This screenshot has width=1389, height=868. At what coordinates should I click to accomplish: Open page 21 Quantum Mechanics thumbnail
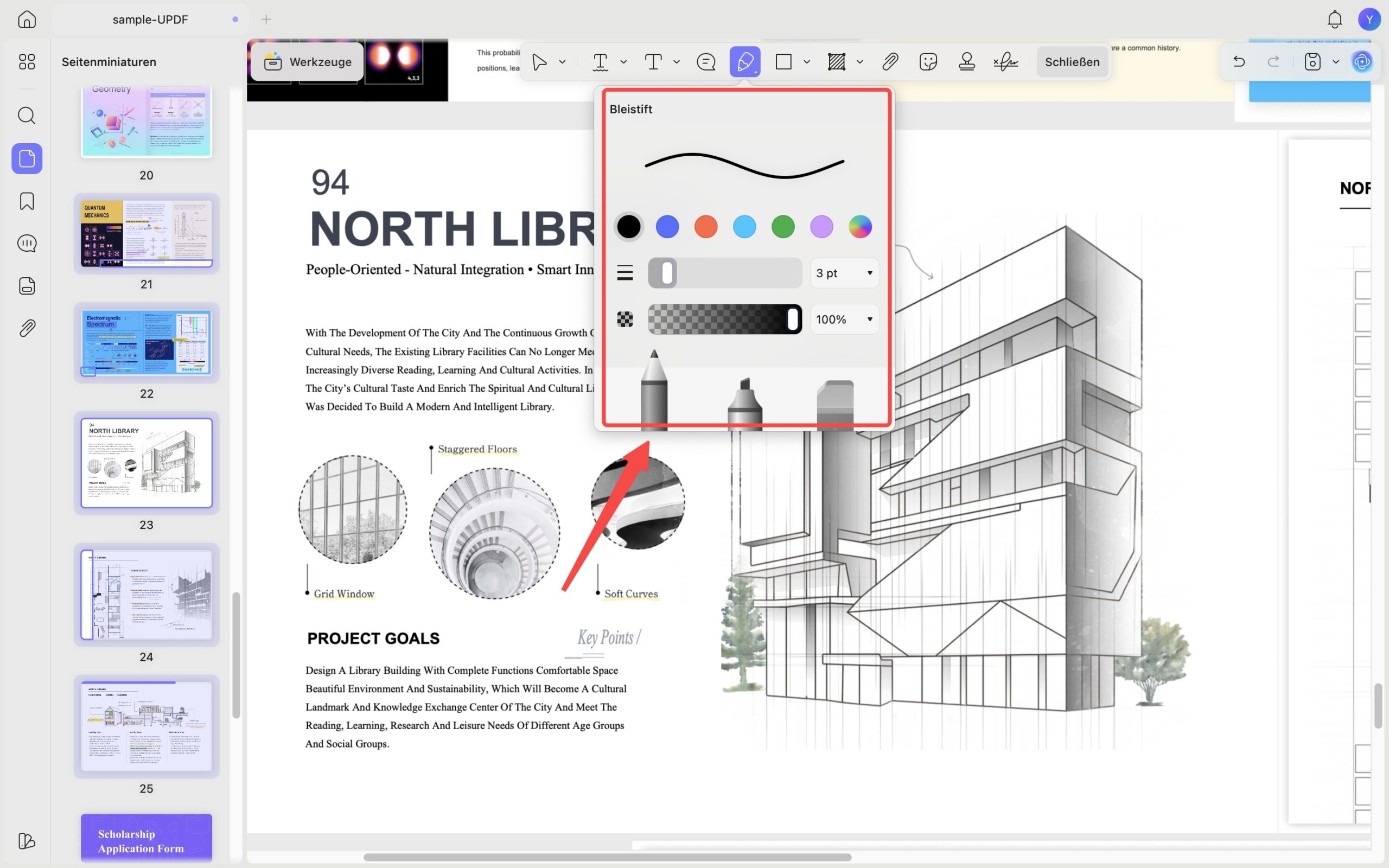coord(146,233)
